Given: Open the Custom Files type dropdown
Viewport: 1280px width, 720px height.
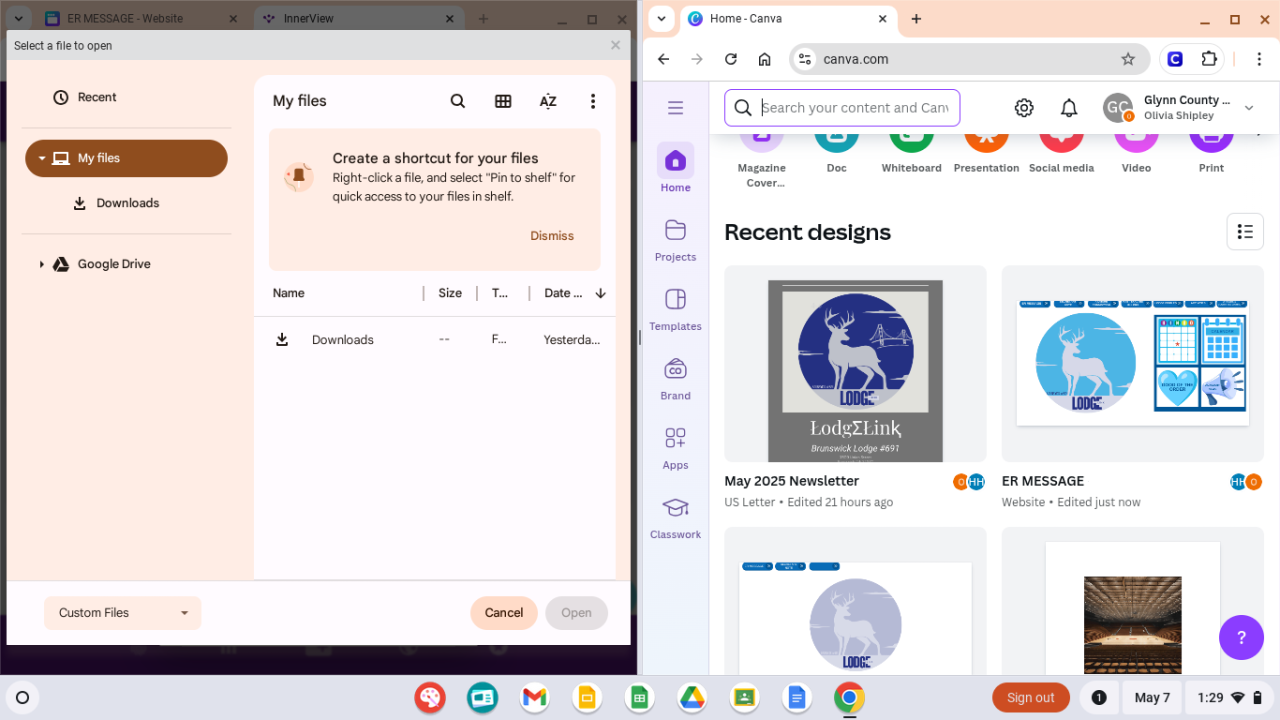Looking at the screenshot, I should (123, 613).
